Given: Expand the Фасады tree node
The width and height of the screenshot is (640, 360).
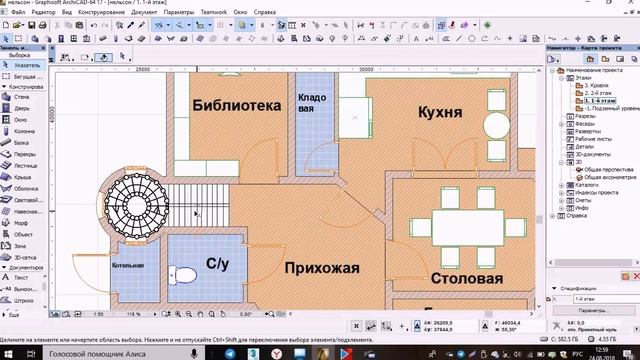Looking at the screenshot, I should (562, 124).
